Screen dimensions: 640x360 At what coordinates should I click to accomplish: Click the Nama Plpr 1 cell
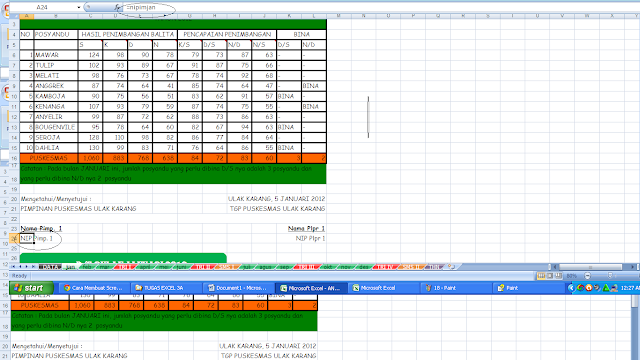pyautogui.click(x=306, y=228)
